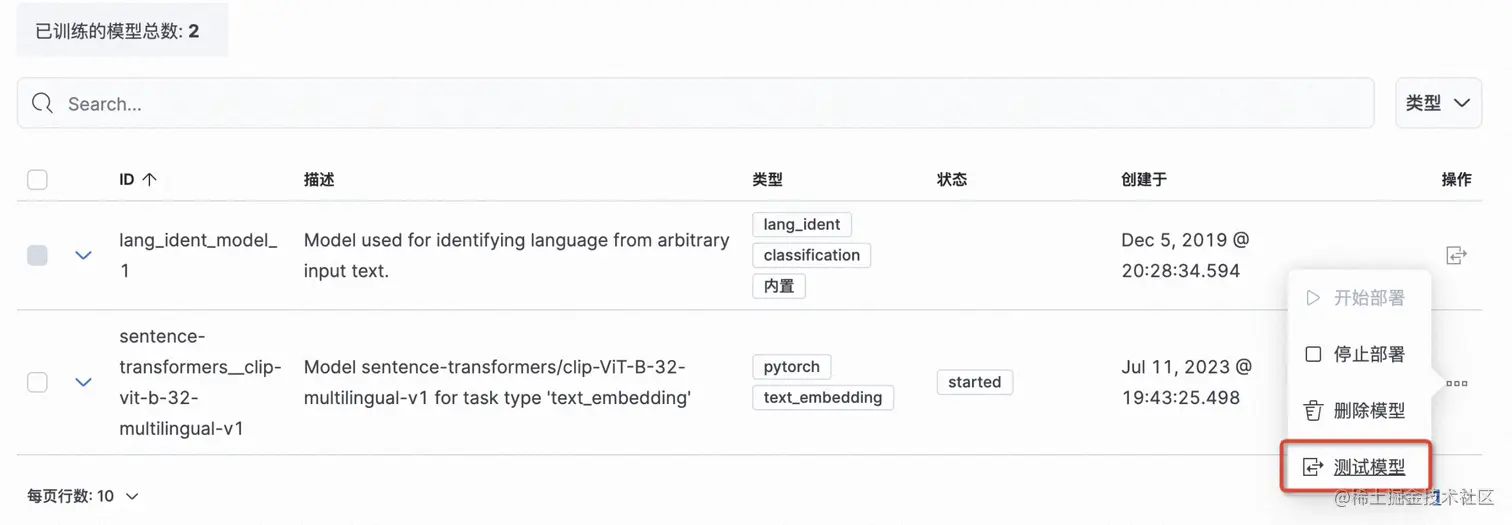Click the trash icon beside 删除模型
This screenshot has width=1512, height=525.
click(1313, 411)
